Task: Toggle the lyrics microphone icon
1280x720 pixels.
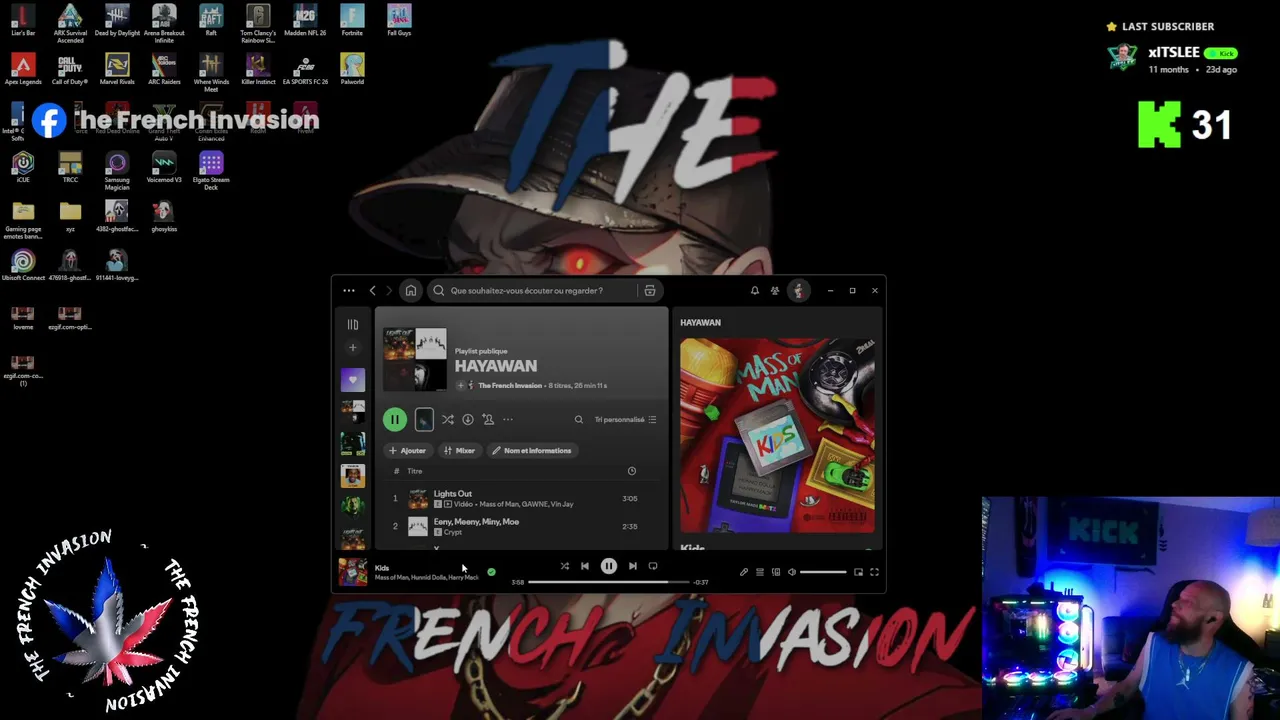Action: tap(744, 572)
